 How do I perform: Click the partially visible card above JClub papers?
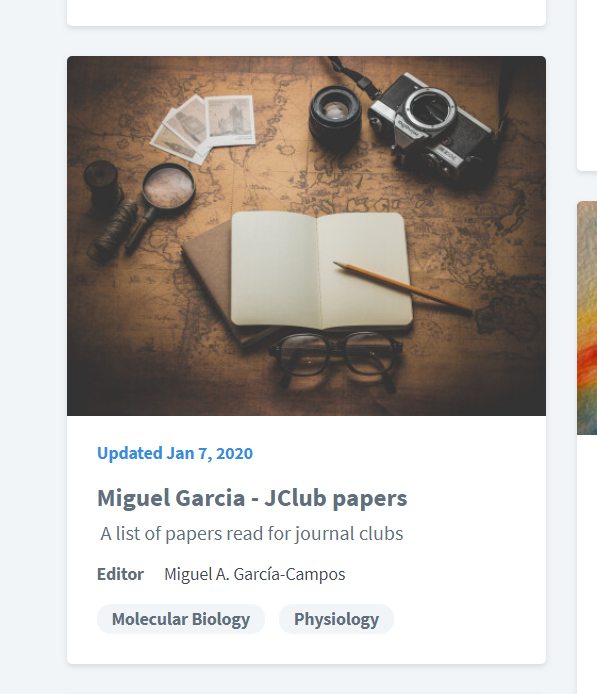coord(306,12)
